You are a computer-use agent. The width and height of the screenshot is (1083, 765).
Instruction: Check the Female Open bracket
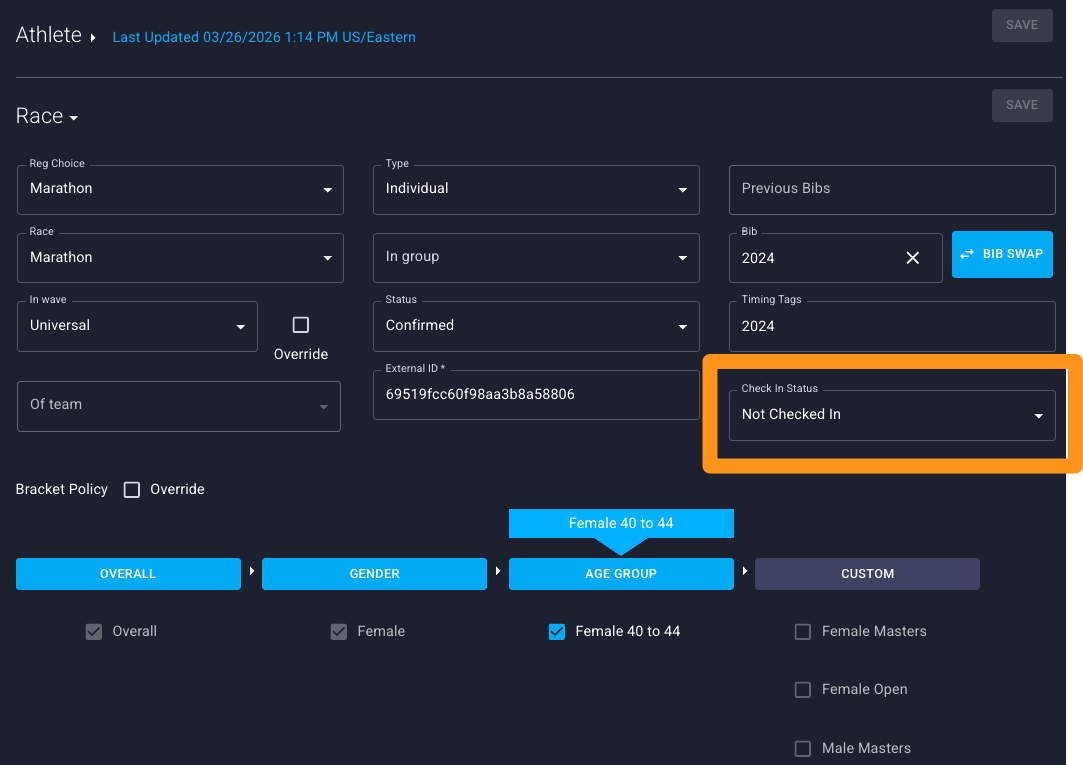click(x=802, y=690)
